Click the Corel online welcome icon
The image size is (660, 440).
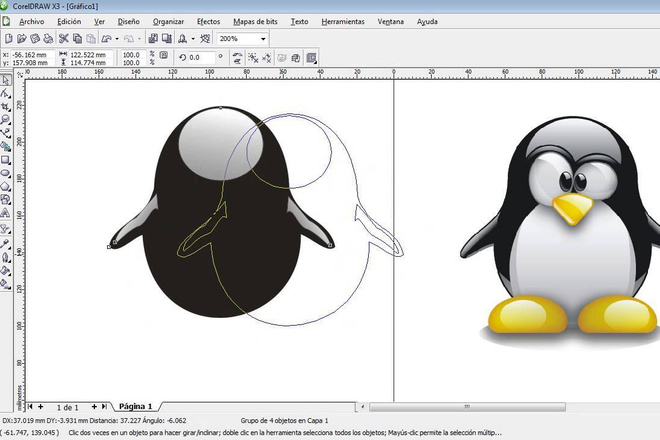[205, 39]
